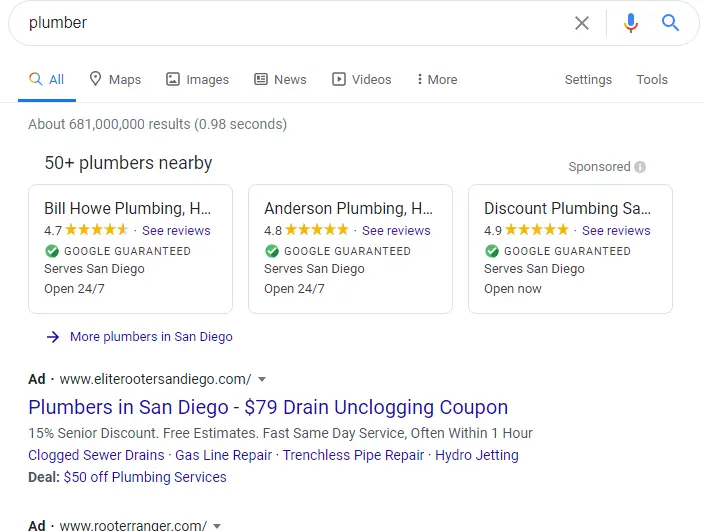Submit search with the magnifier icon
Viewport: 704px width, 531px height.
[x=670, y=22]
